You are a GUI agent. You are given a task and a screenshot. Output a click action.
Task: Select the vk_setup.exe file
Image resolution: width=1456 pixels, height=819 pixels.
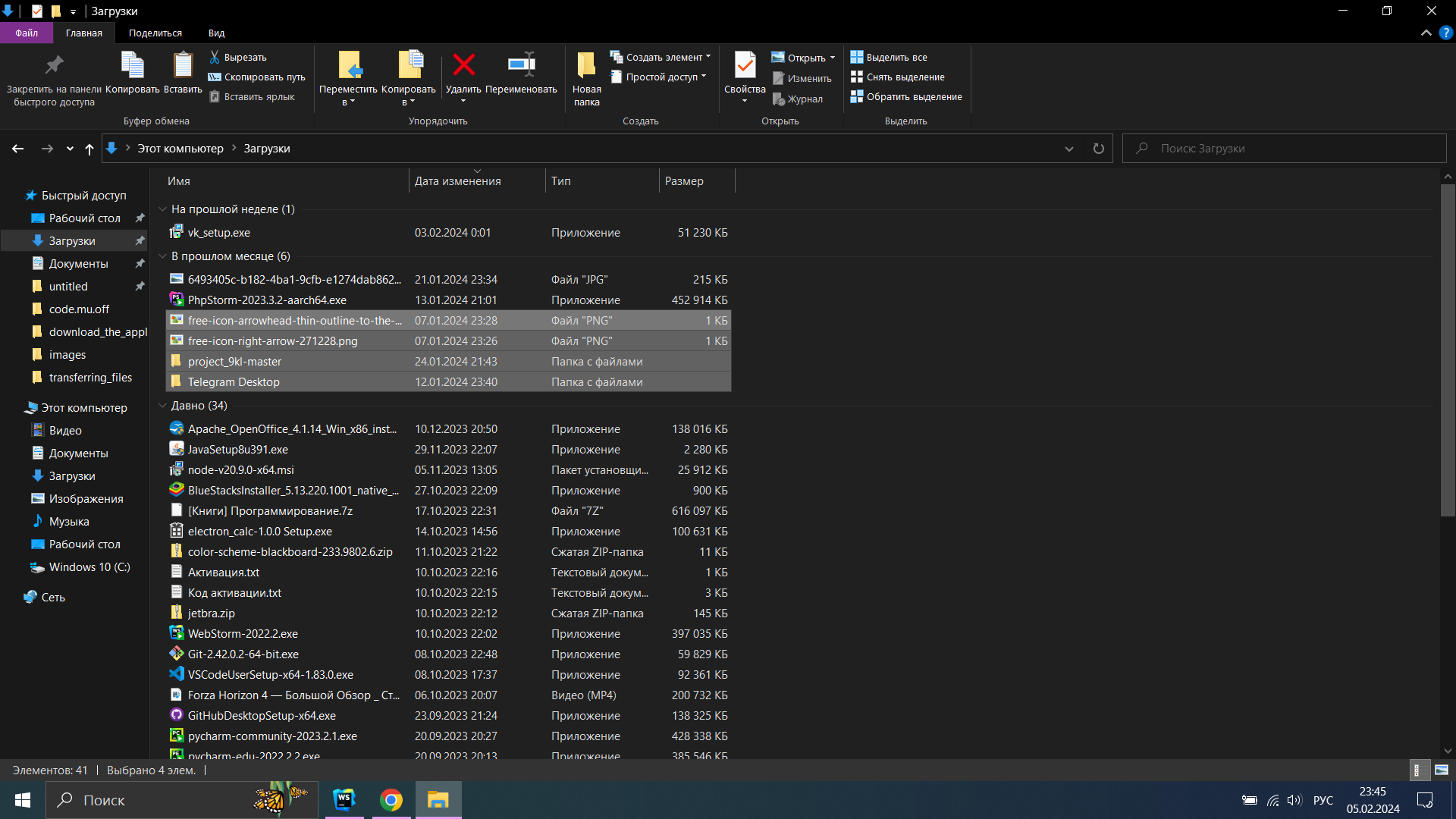pos(448,233)
